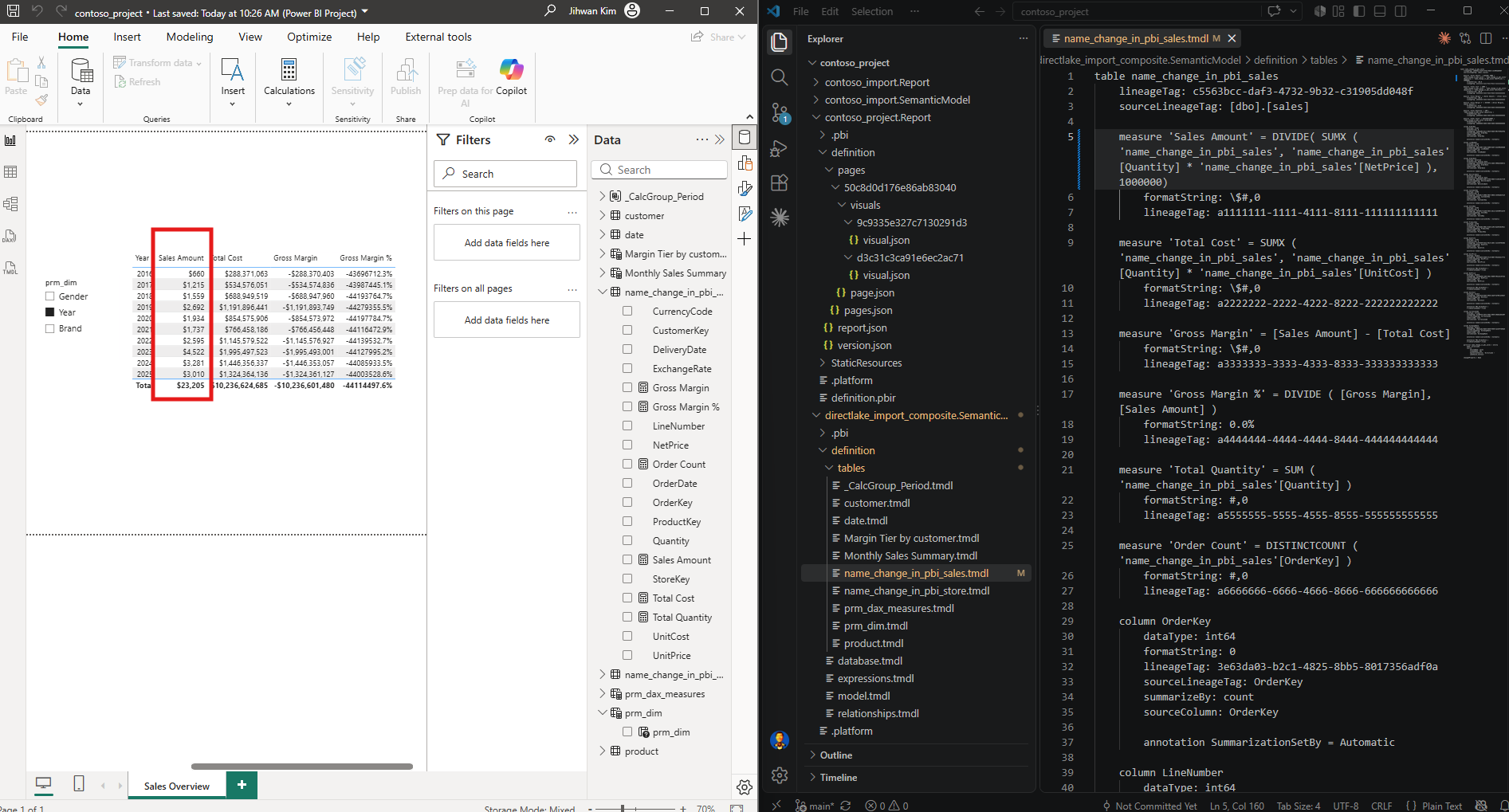Check the Brand slicer option
Screen dimensions: 1509x812
click(50, 328)
